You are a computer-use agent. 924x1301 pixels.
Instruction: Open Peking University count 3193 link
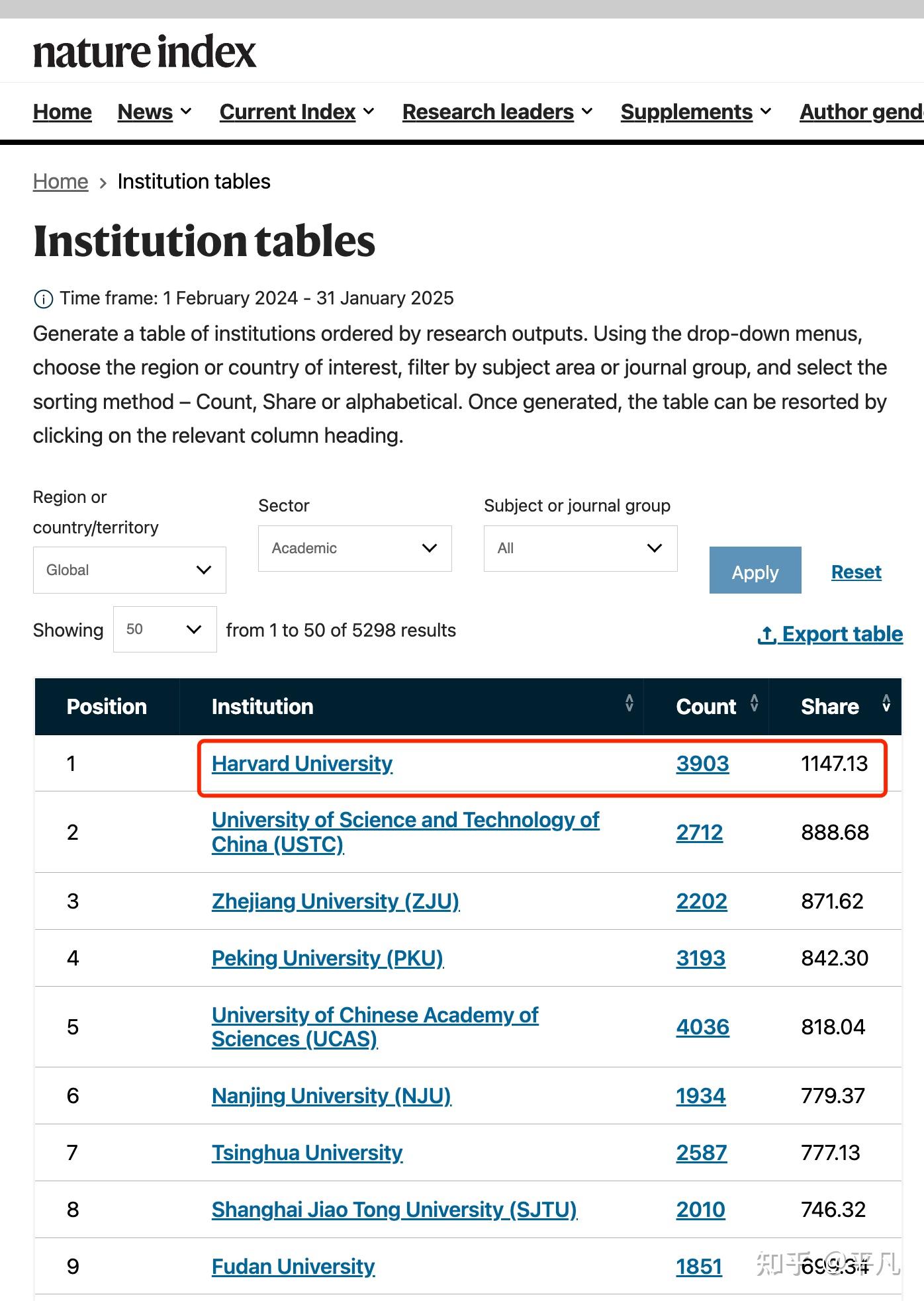(701, 958)
